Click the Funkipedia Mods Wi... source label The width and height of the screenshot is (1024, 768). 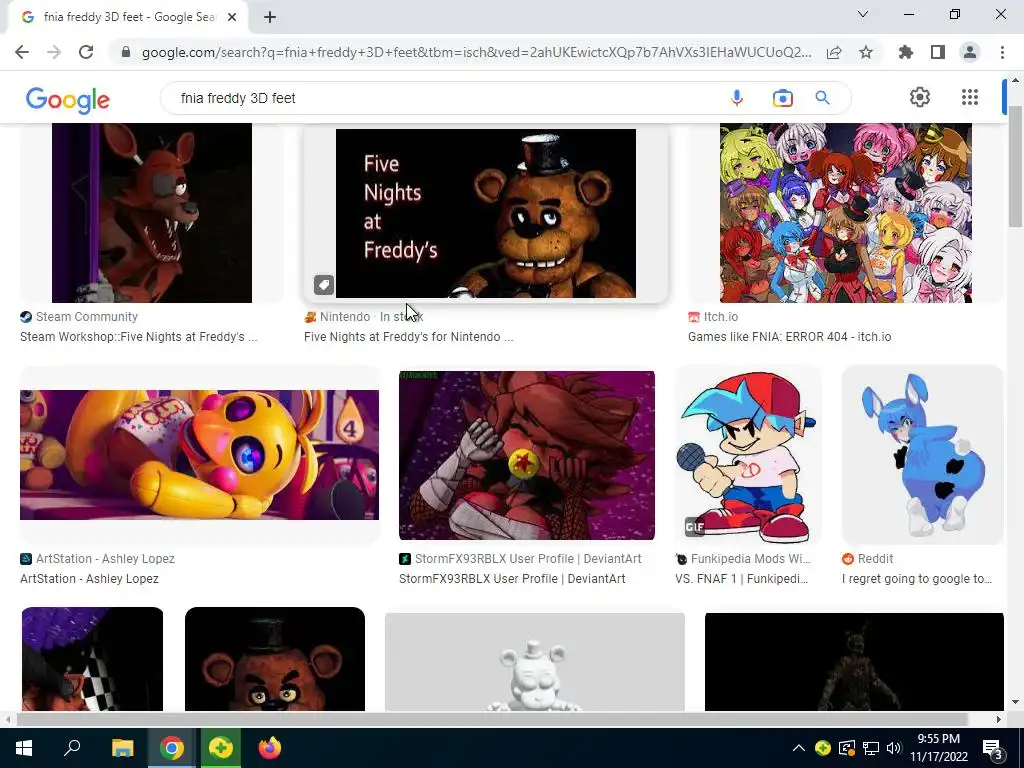pos(750,559)
